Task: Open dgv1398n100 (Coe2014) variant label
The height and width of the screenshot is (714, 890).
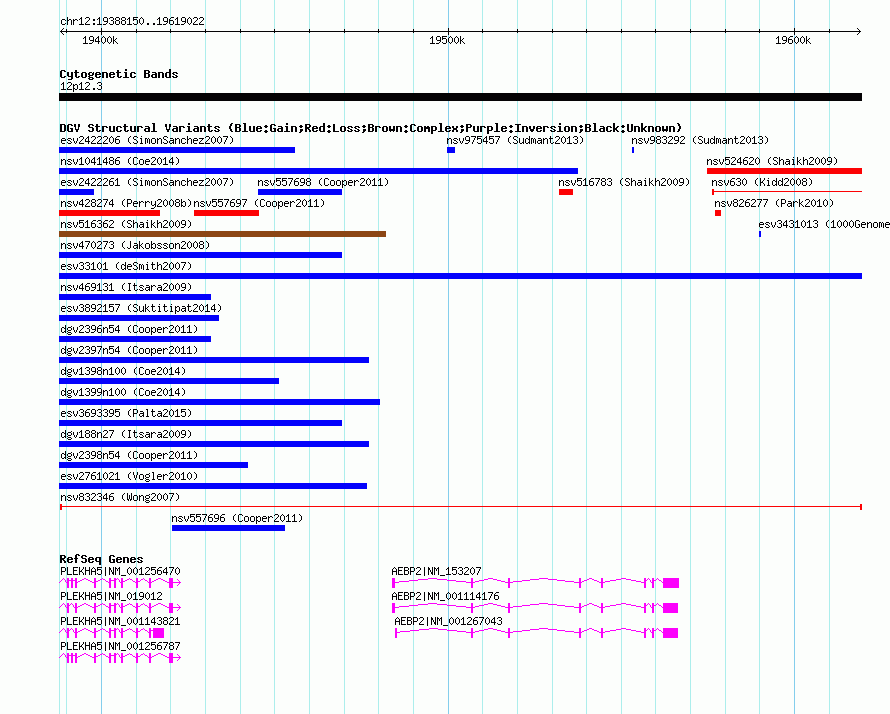Action: click(x=123, y=371)
